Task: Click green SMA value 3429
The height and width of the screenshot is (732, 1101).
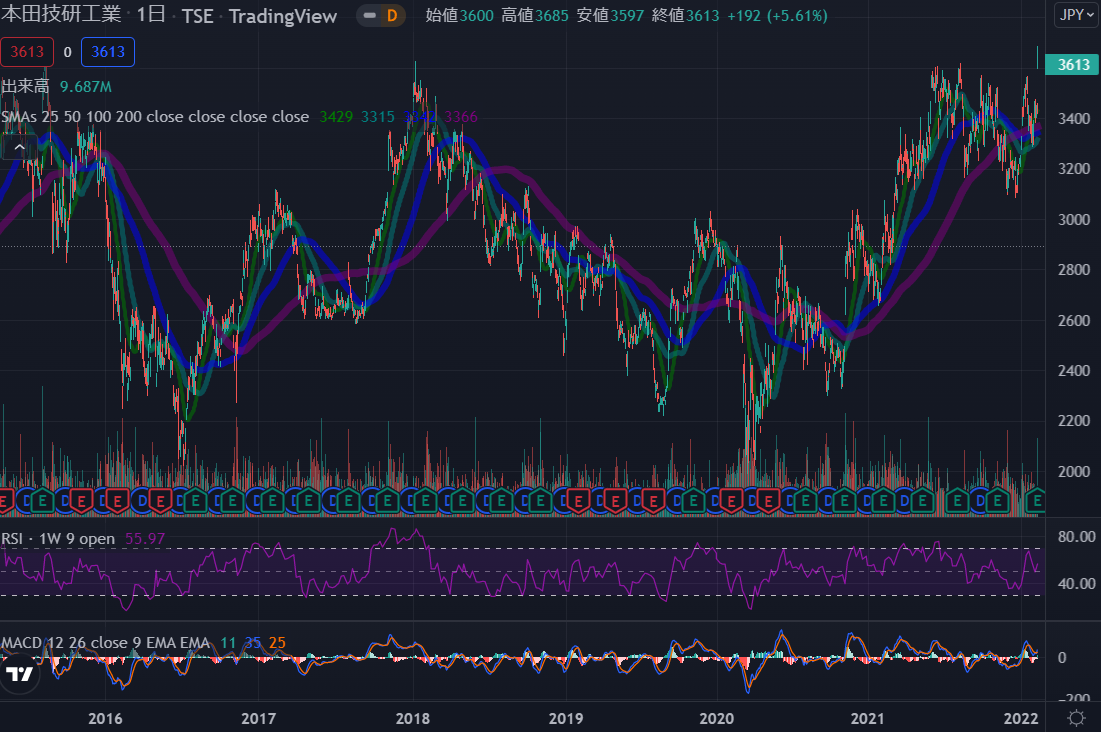Action: click(x=336, y=117)
